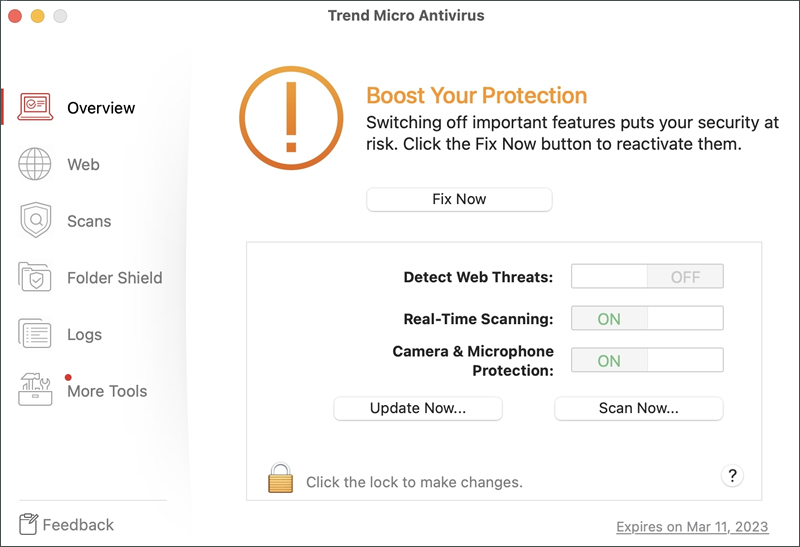Disable Camera & Microphone Protection toggle

647,360
